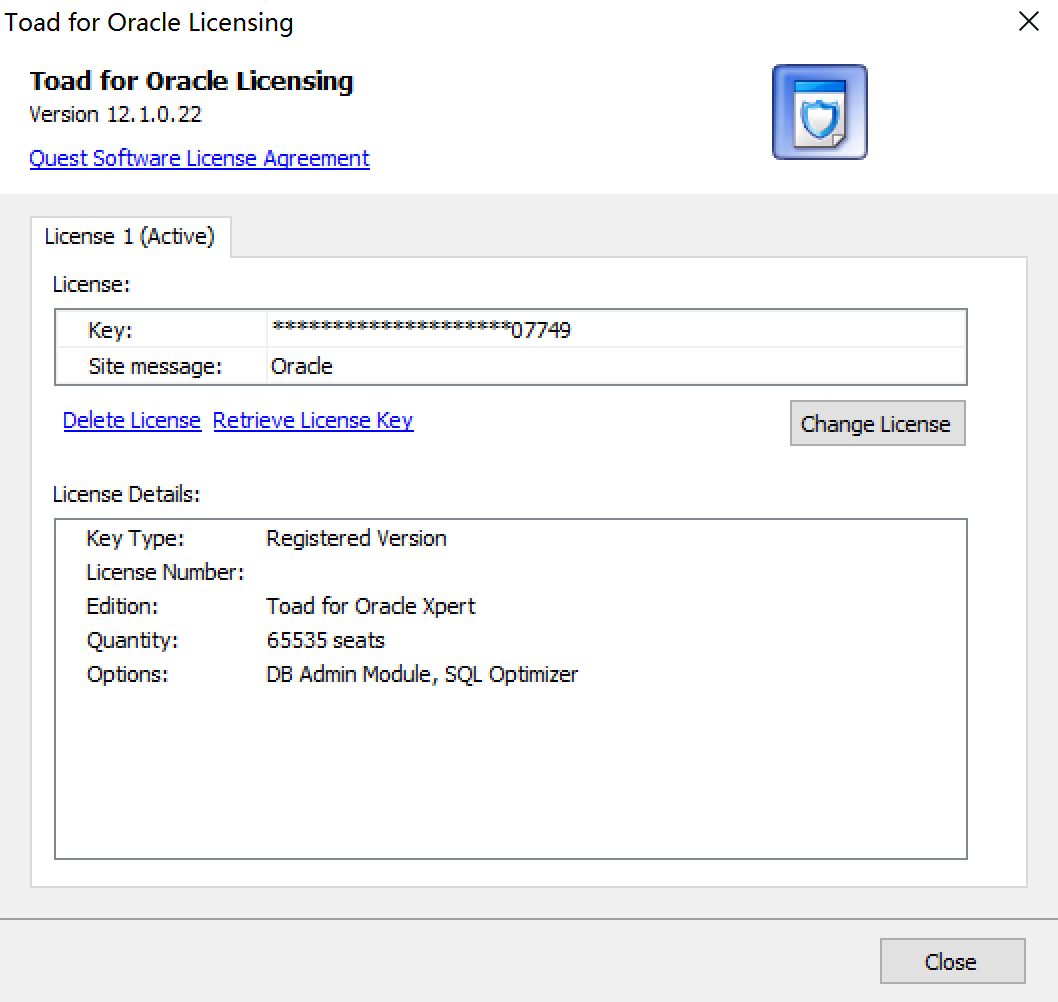
Task: Click the License Number label
Action: pos(165,572)
